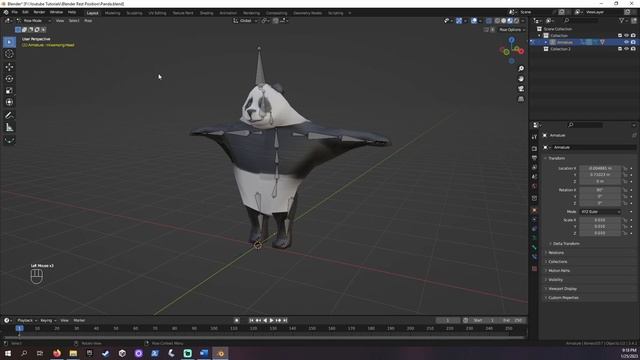Open the Tool properties tab

pyautogui.click(x=534, y=137)
